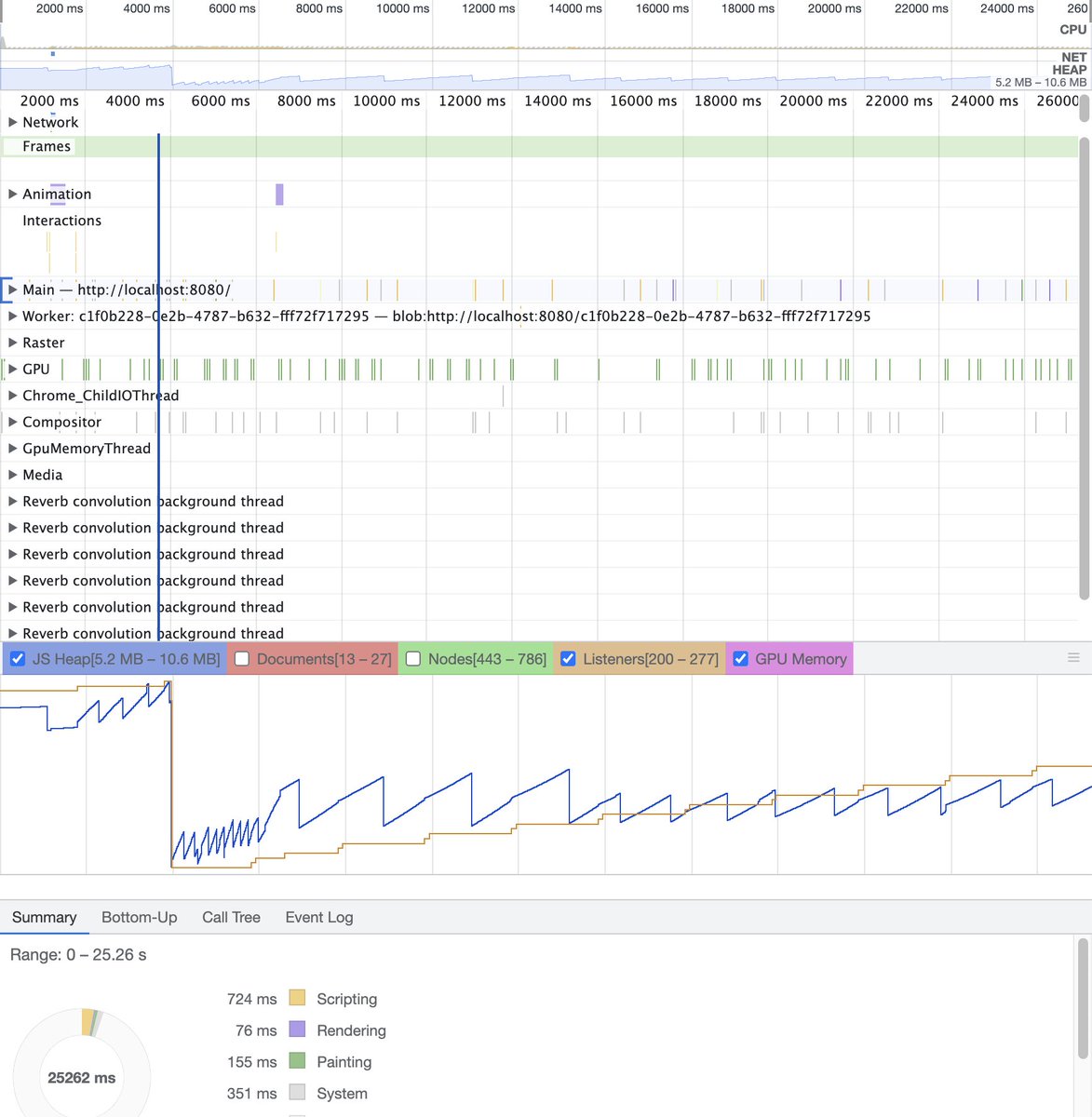
Task: Click the 25262 ms donut chart total
Action: click(82, 1078)
